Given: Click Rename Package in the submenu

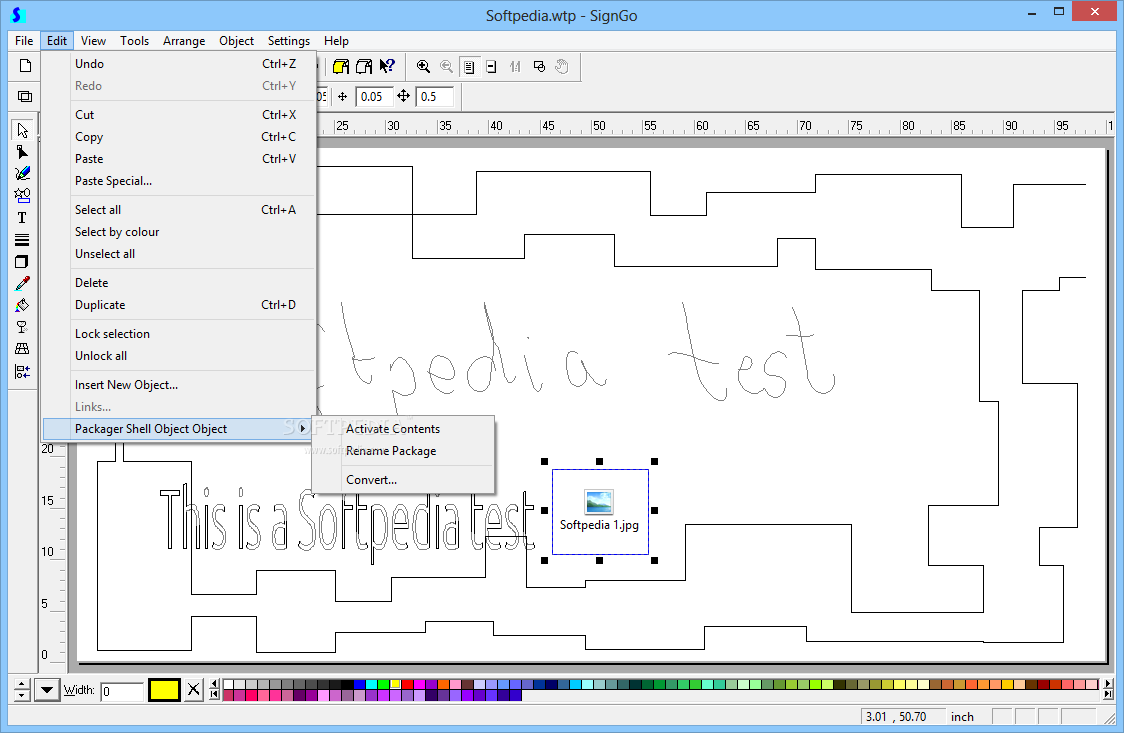Looking at the screenshot, I should point(404,451).
